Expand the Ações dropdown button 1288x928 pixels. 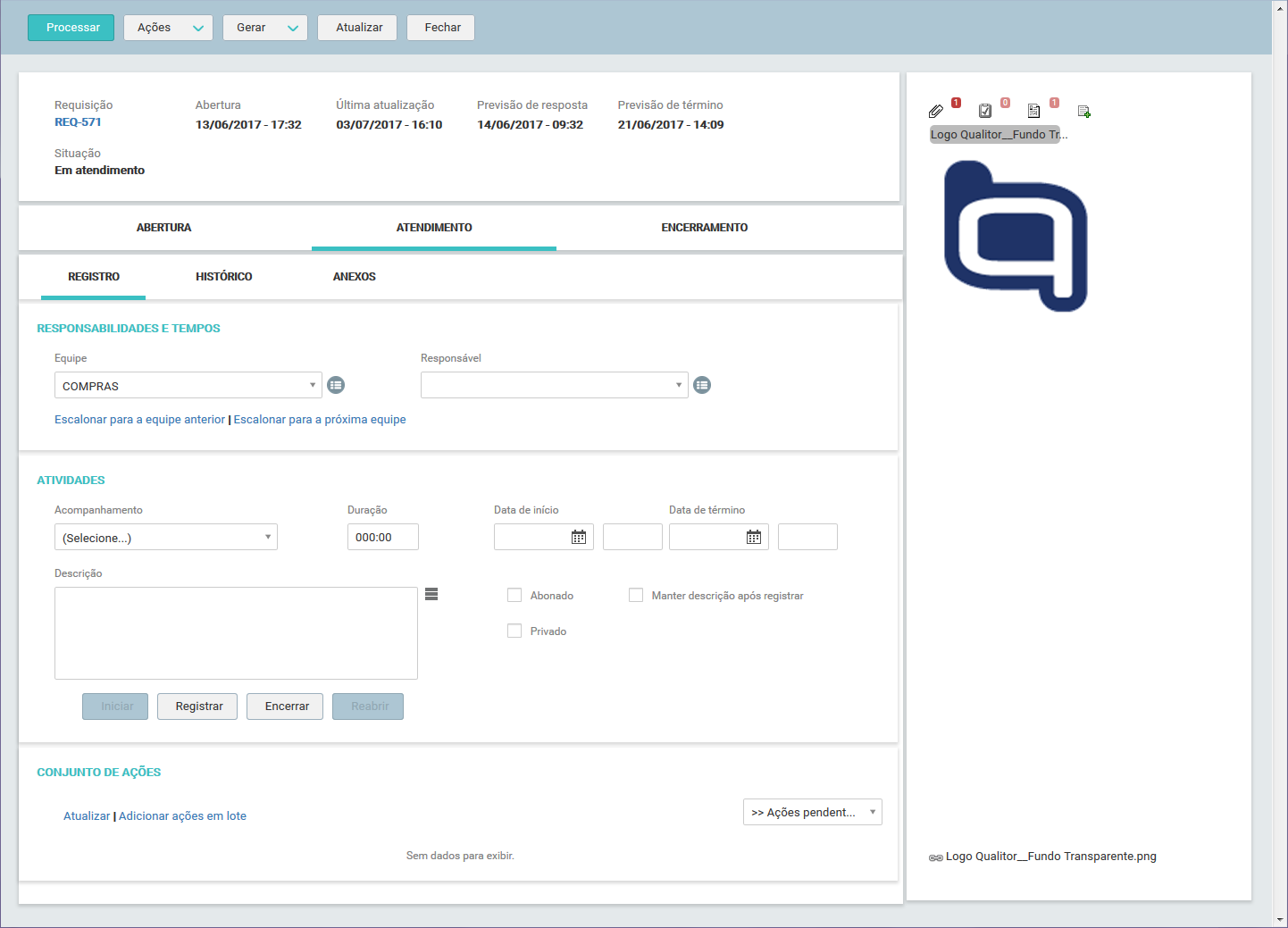(168, 28)
